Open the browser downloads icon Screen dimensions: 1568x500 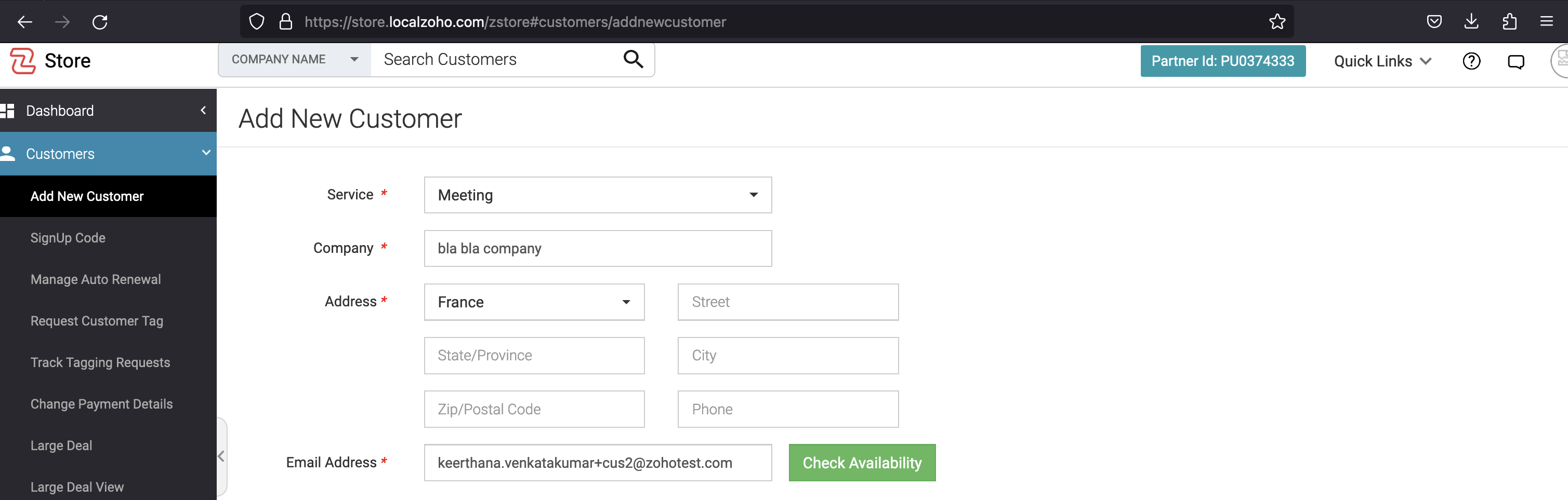pos(1472,21)
